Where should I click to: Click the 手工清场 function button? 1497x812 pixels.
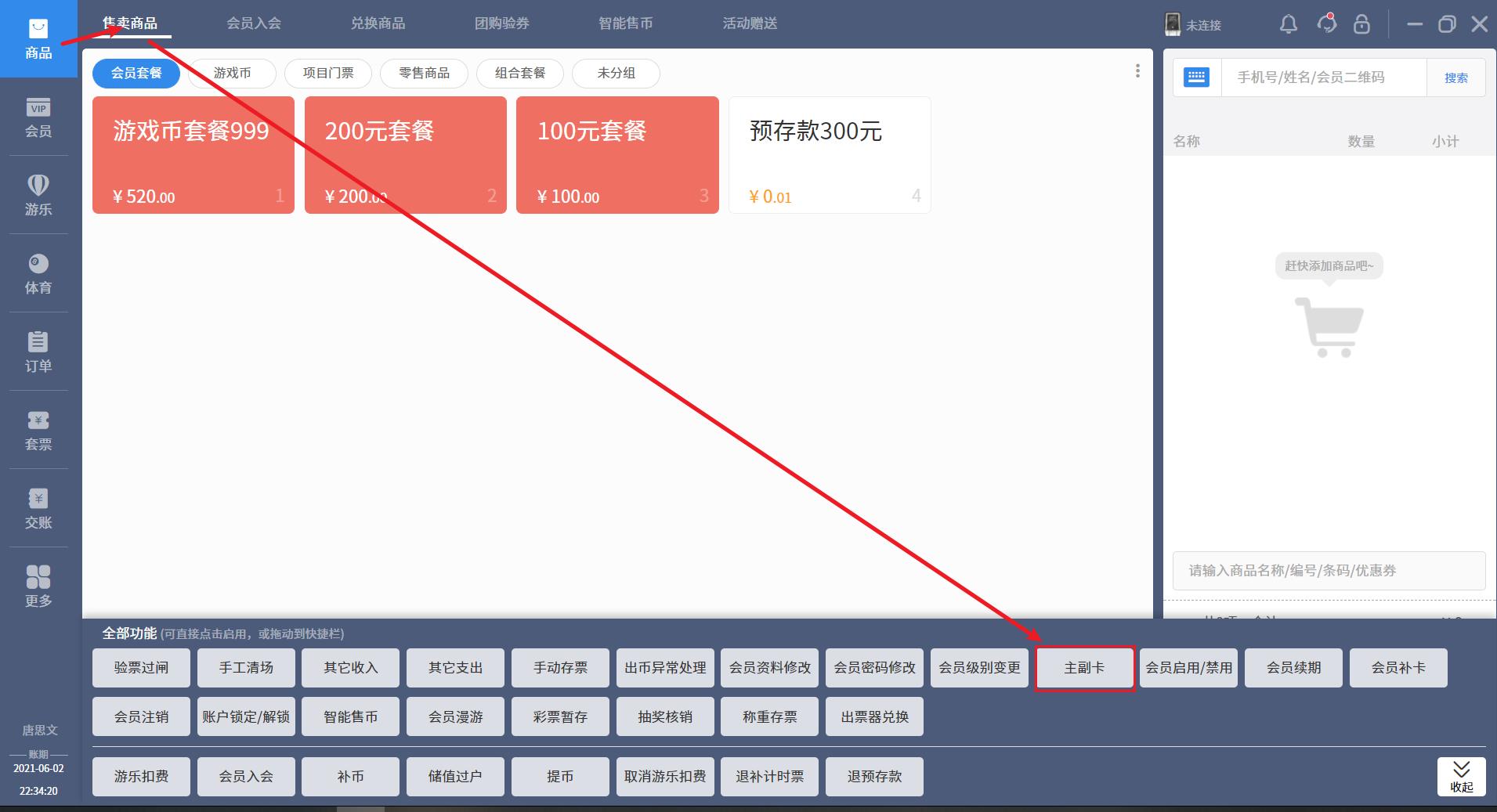point(246,668)
